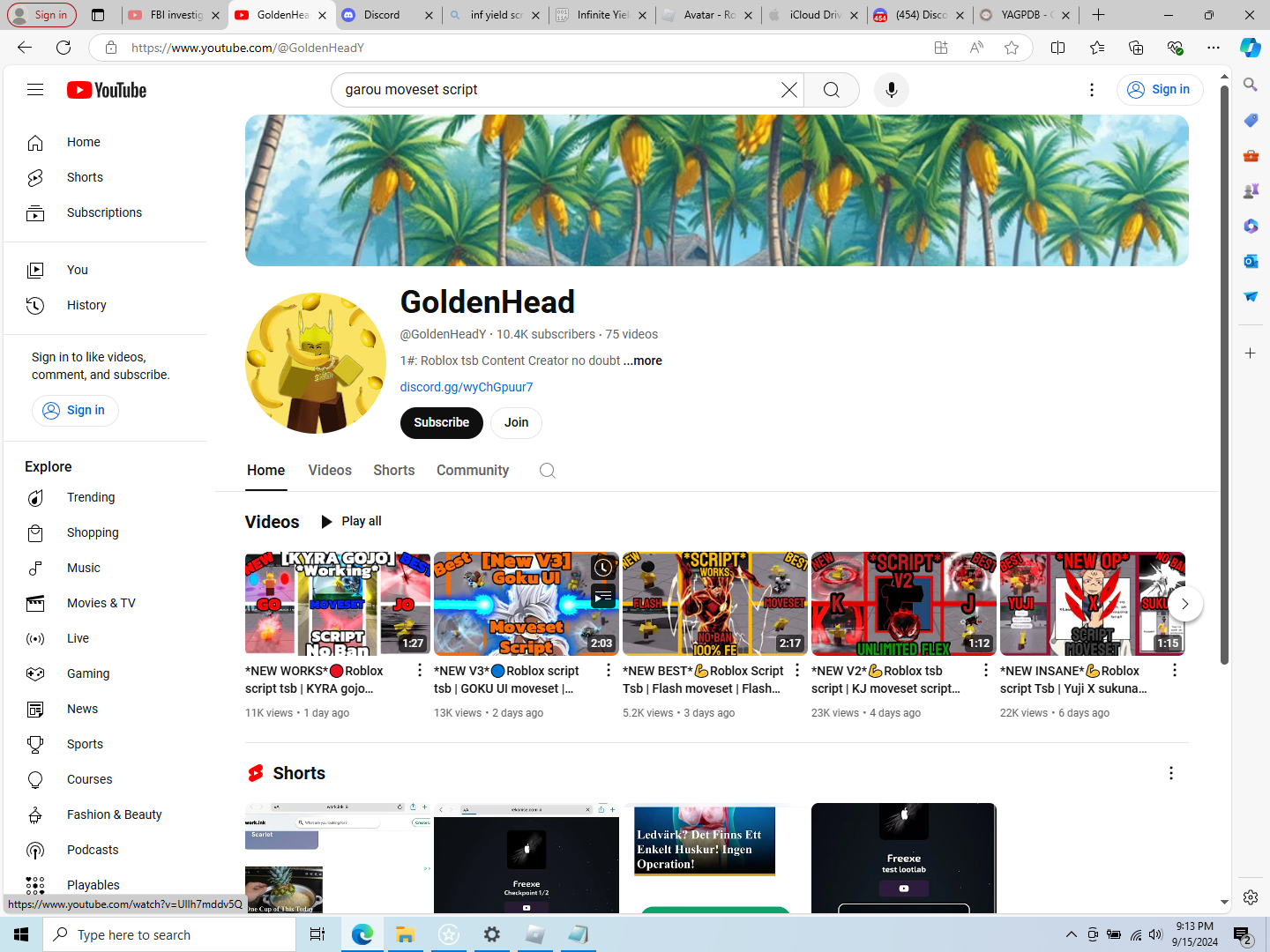Refresh the browser page
Image resolution: width=1270 pixels, height=952 pixels.
coord(63,48)
